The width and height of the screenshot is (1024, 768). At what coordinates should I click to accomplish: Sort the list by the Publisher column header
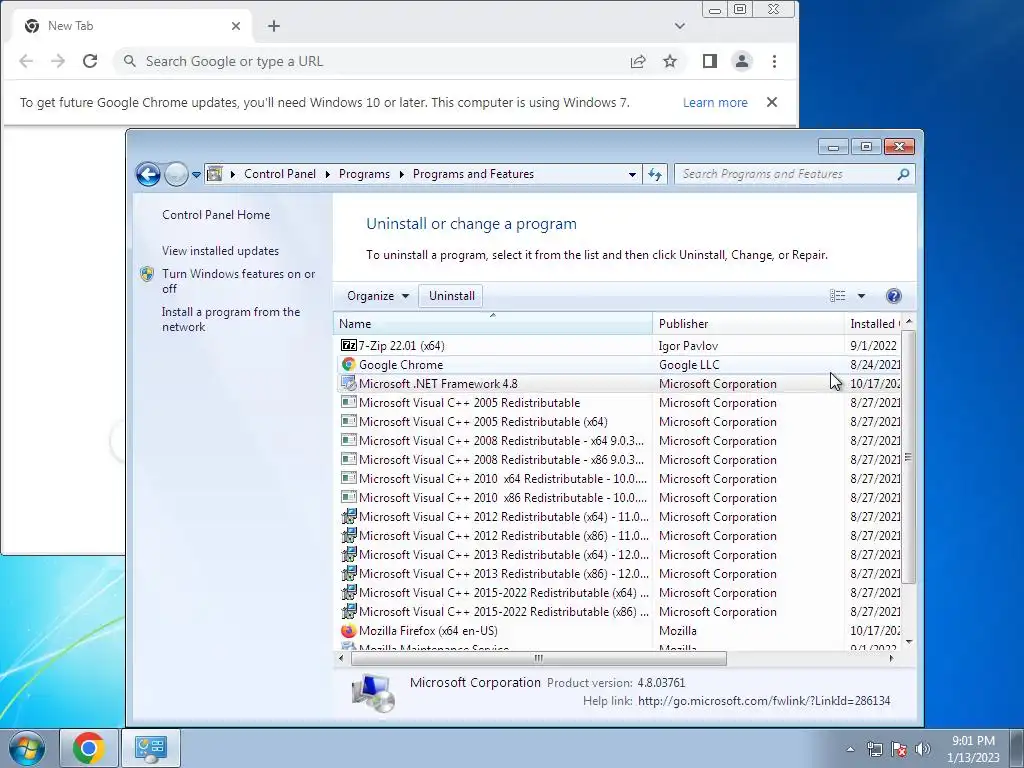748,323
